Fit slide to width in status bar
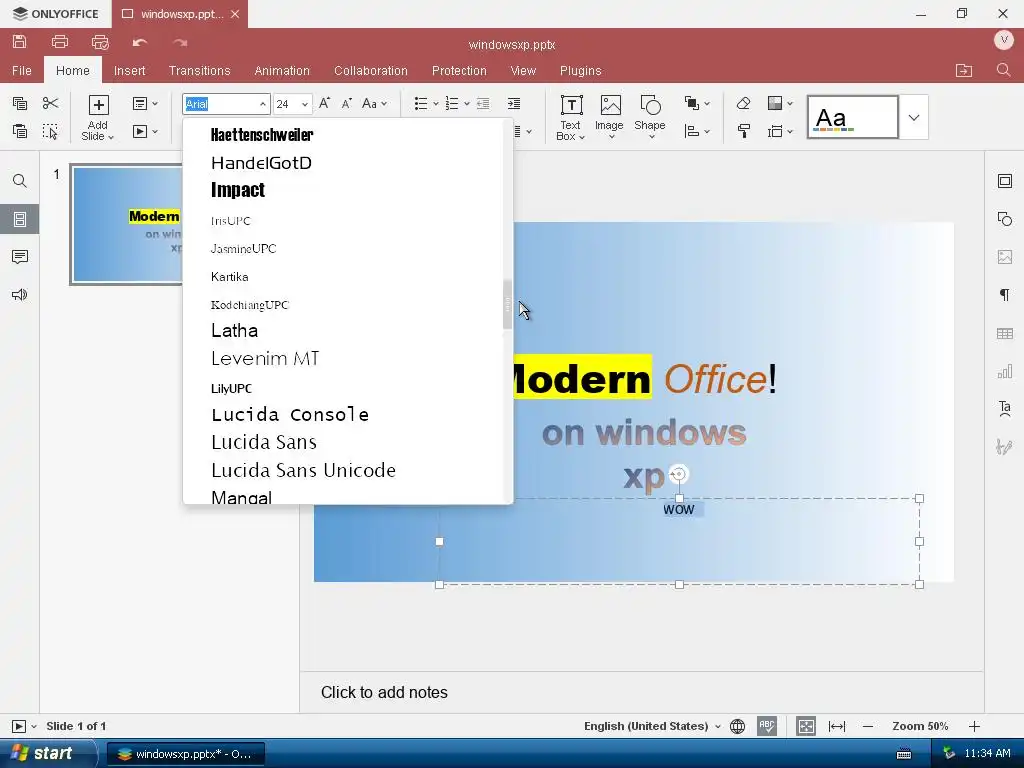Screen dimensions: 1024x768 (x=837, y=726)
